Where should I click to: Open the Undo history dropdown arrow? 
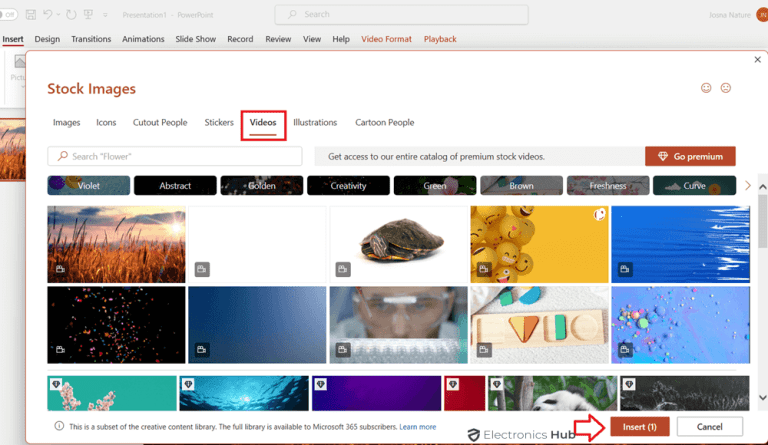(x=58, y=15)
